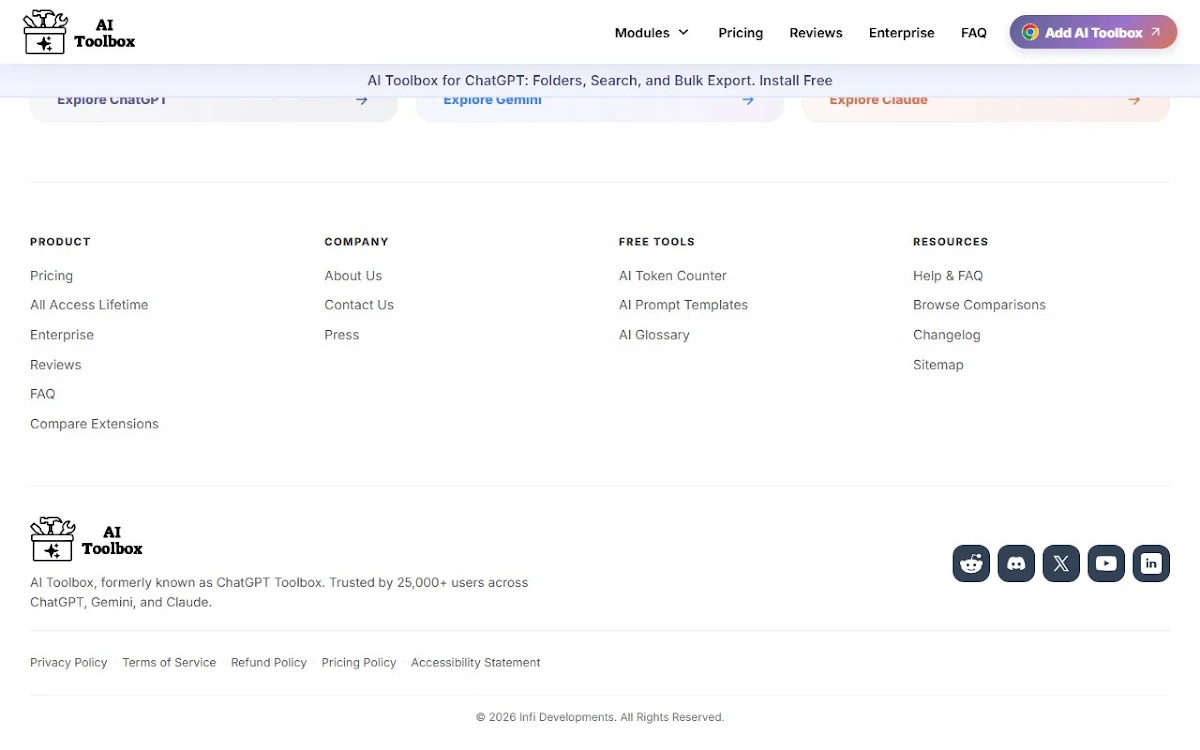This screenshot has width=1200, height=750.
Task: Open the Explore Gemini card
Action: 600,108
